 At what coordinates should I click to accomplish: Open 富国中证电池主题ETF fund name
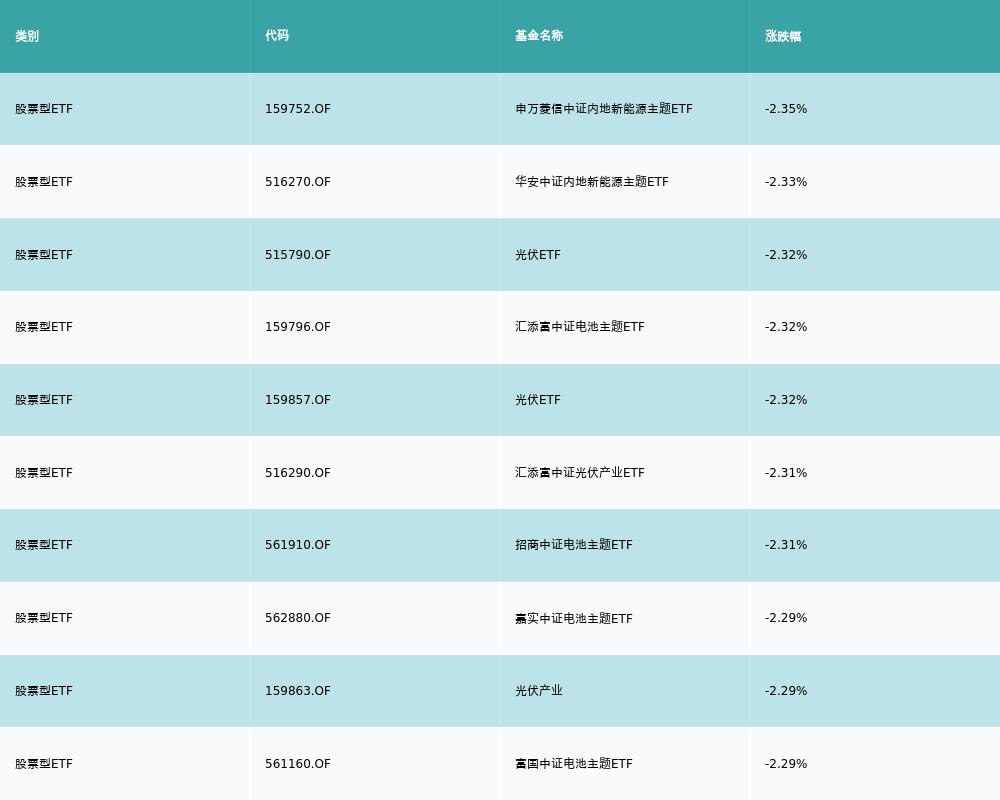pos(574,764)
